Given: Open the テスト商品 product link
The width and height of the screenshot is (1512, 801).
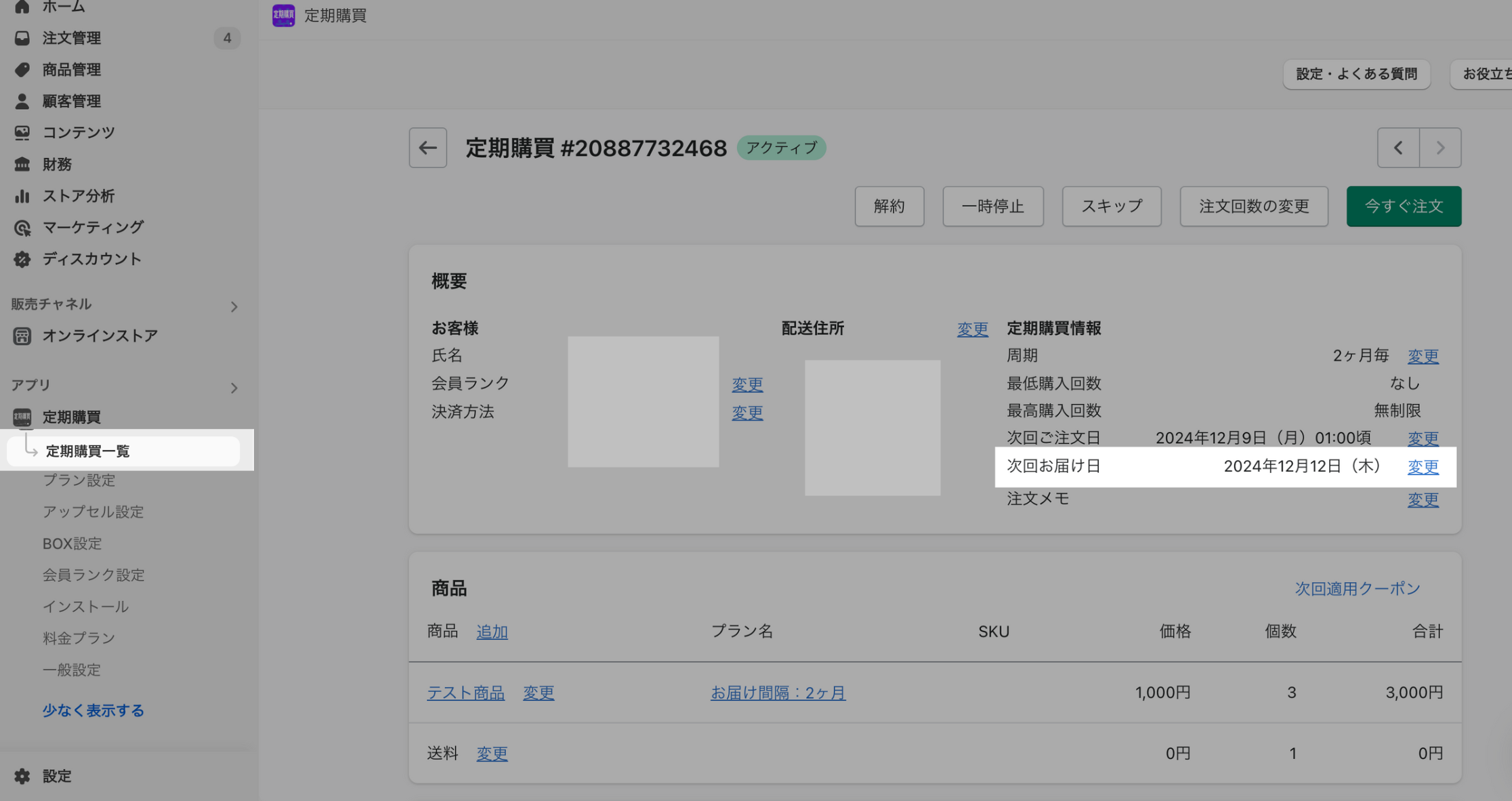Looking at the screenshot, I should pos(465,693).
